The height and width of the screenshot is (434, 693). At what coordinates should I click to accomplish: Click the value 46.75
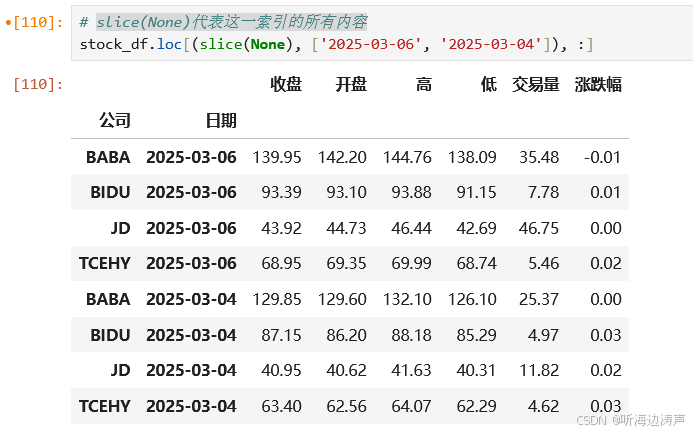[x=539, y=228]
